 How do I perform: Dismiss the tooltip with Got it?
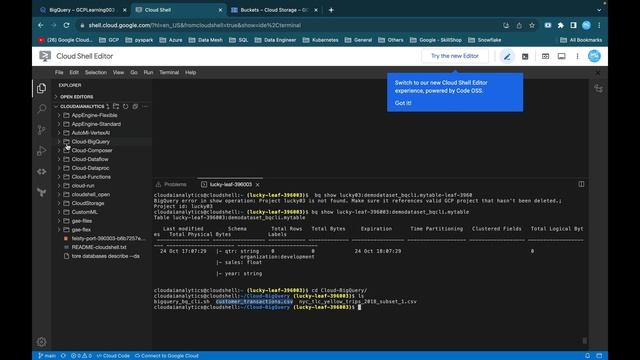(403, 103)
